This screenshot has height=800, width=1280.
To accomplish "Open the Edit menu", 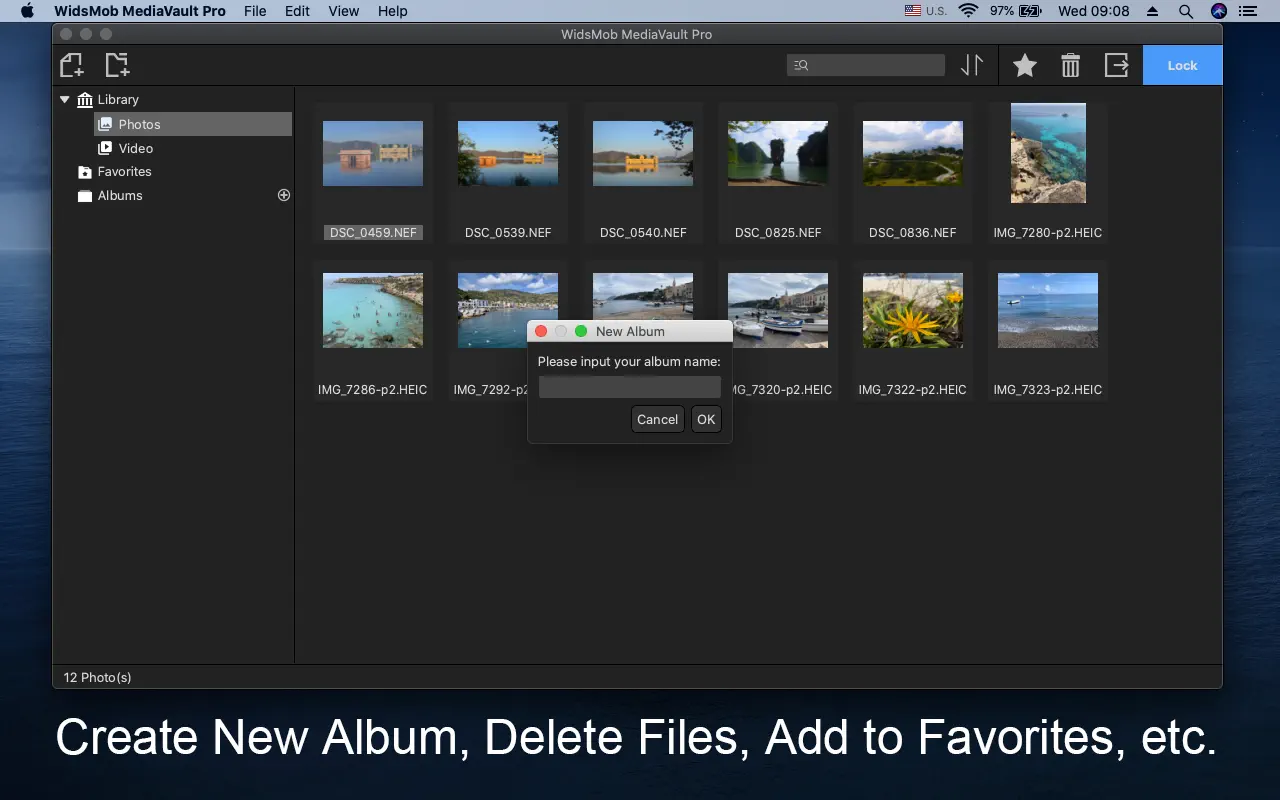I will pos(297,11).
